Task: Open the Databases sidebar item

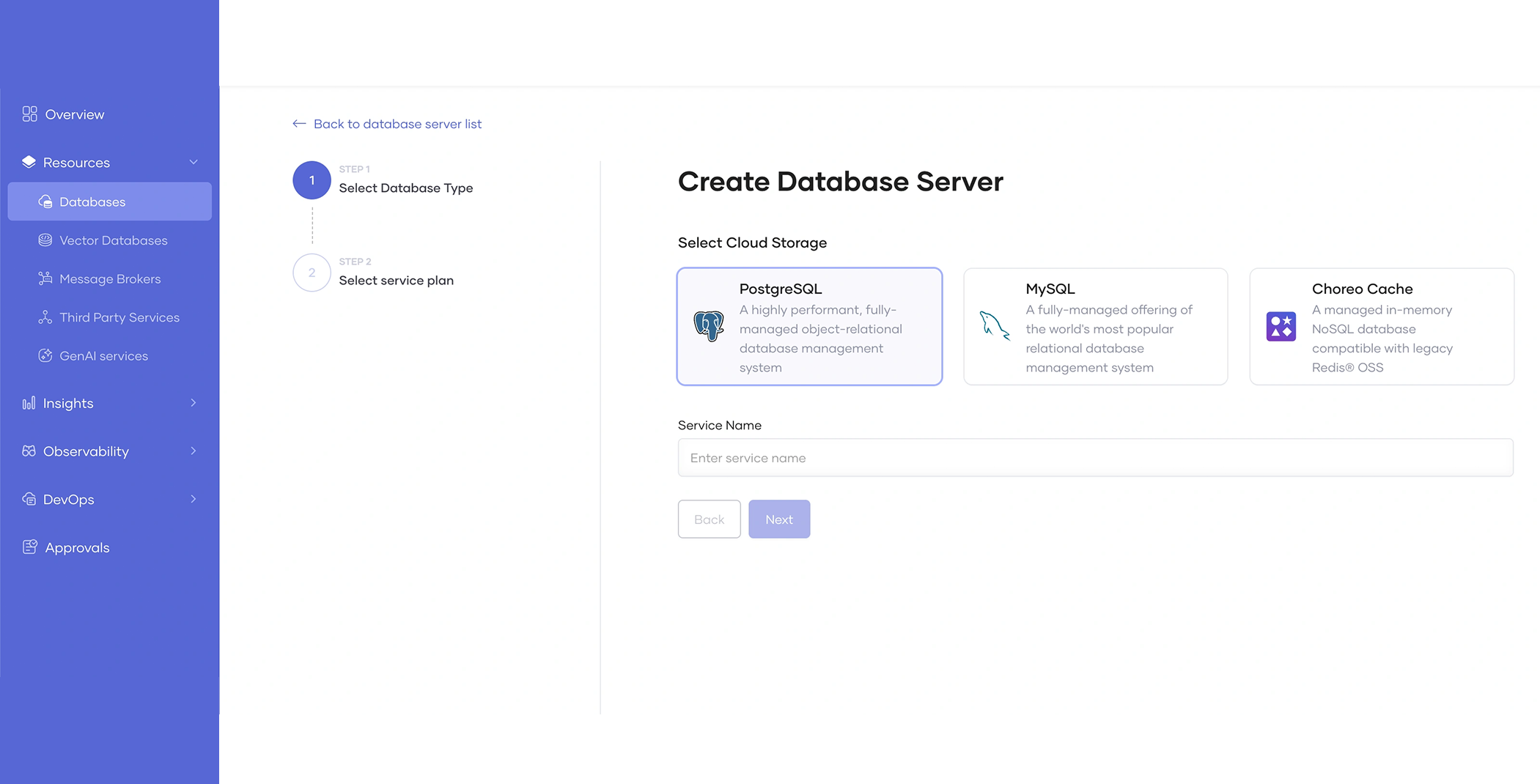Action: (x=92, y=202)
